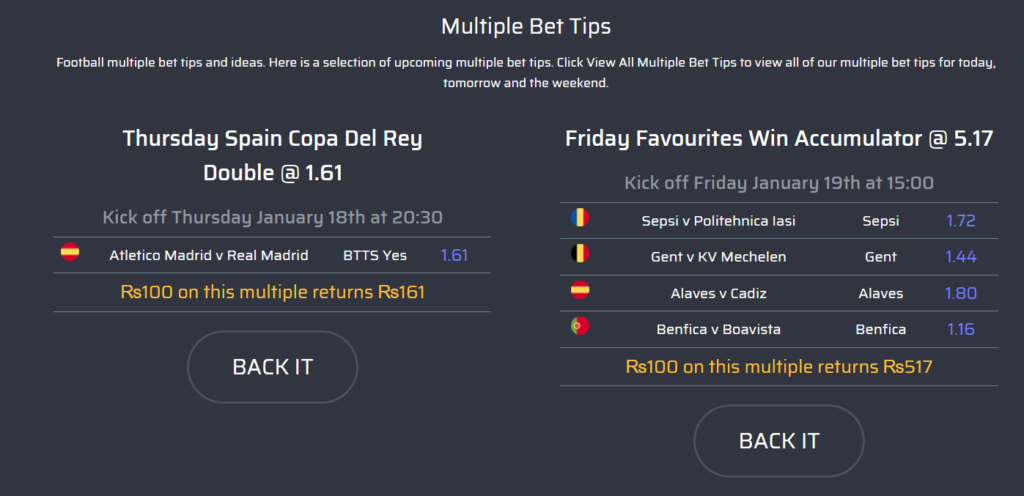Open the Alaves v Cadiz match
The width and height of the screenshot is (1024, 496).
coord(718,294)
